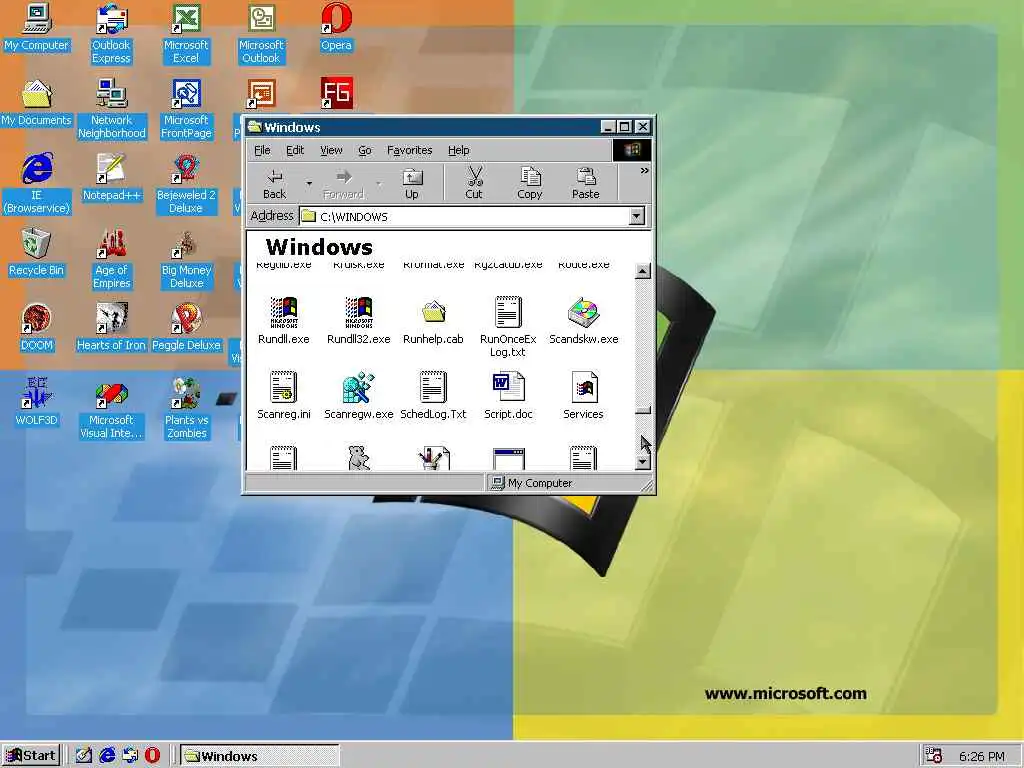
Task: Select Peggle Deluxe desktop shortcut
Action: pyautogui.click(x=186, y=327)
